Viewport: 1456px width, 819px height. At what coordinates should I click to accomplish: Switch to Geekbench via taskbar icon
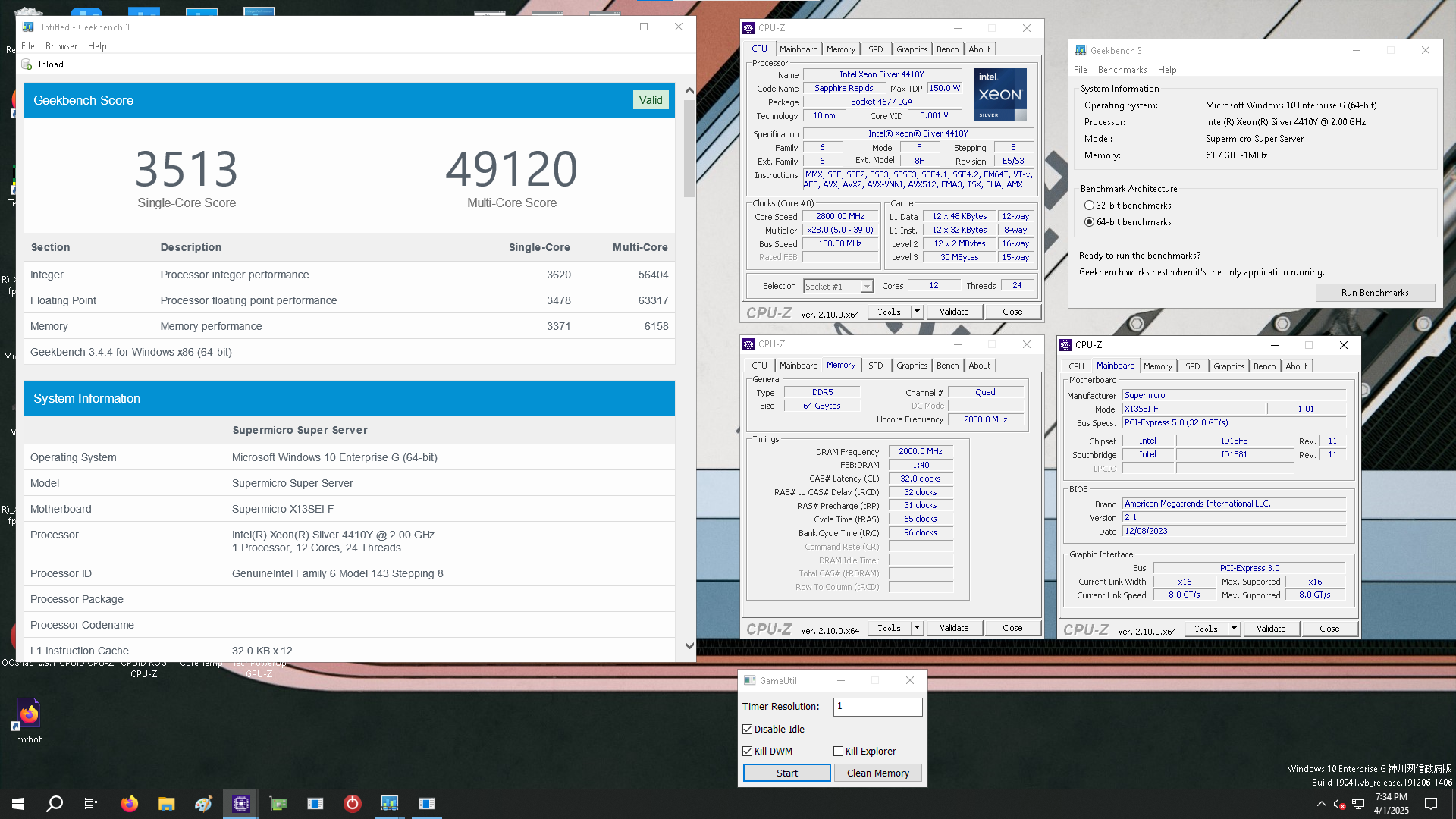(390, 804)
